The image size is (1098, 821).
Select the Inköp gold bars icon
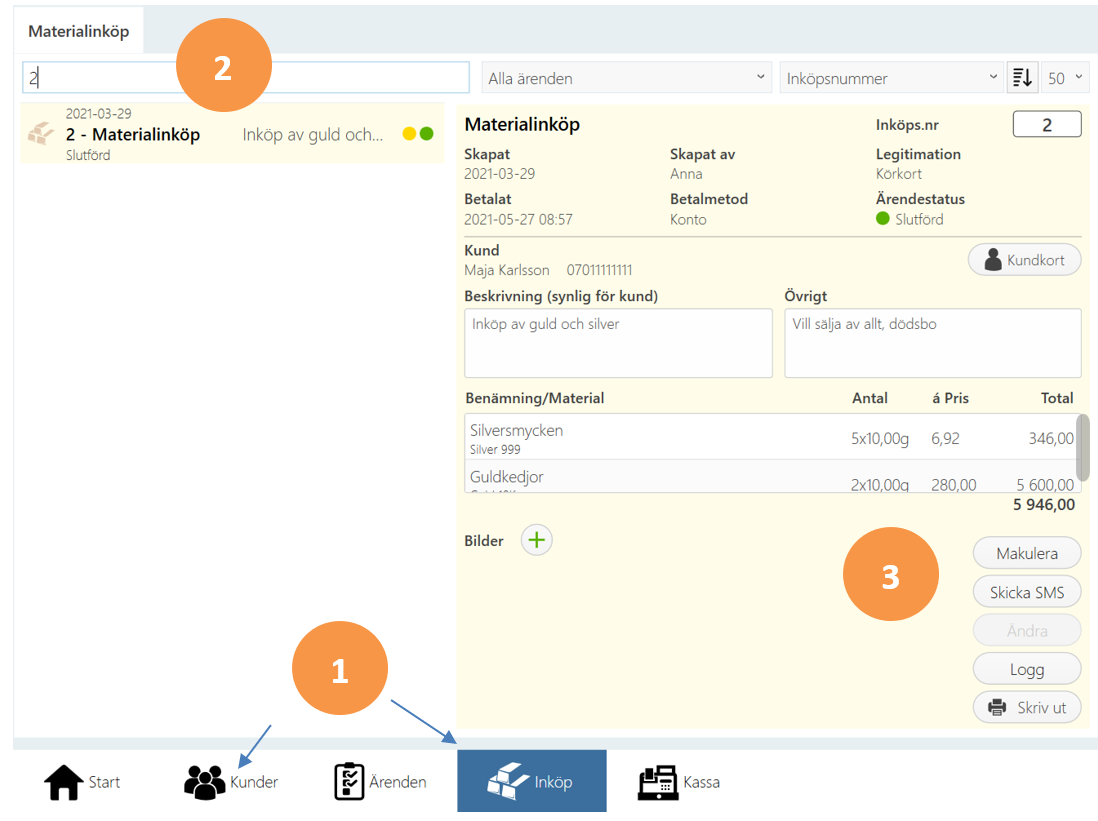508,780
